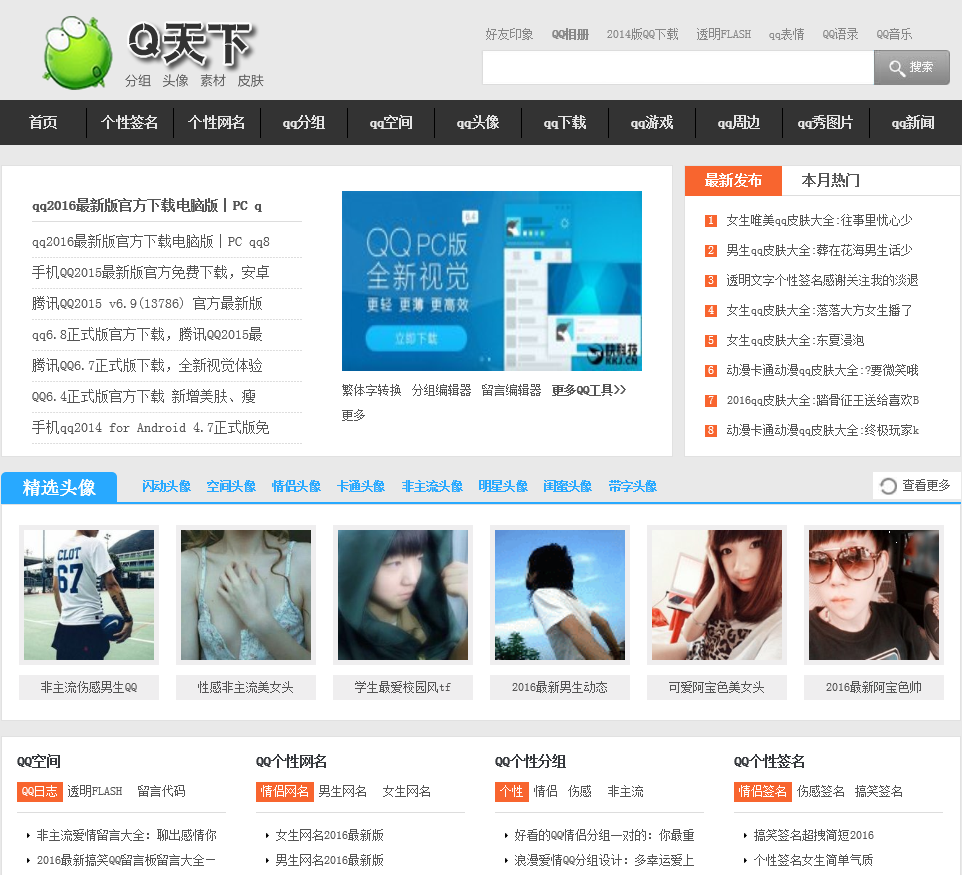Select the 个性 tag under QQ个性分组

coord(512,792)
